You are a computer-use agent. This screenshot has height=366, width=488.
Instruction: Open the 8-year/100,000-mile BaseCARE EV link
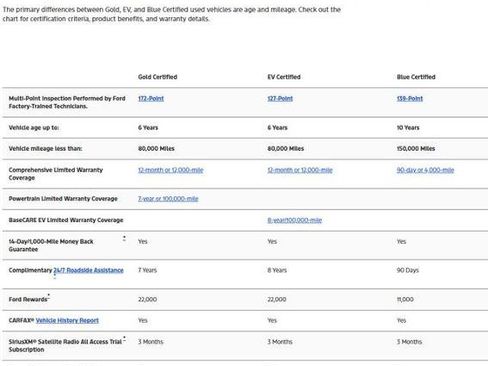tap(295, 220)
